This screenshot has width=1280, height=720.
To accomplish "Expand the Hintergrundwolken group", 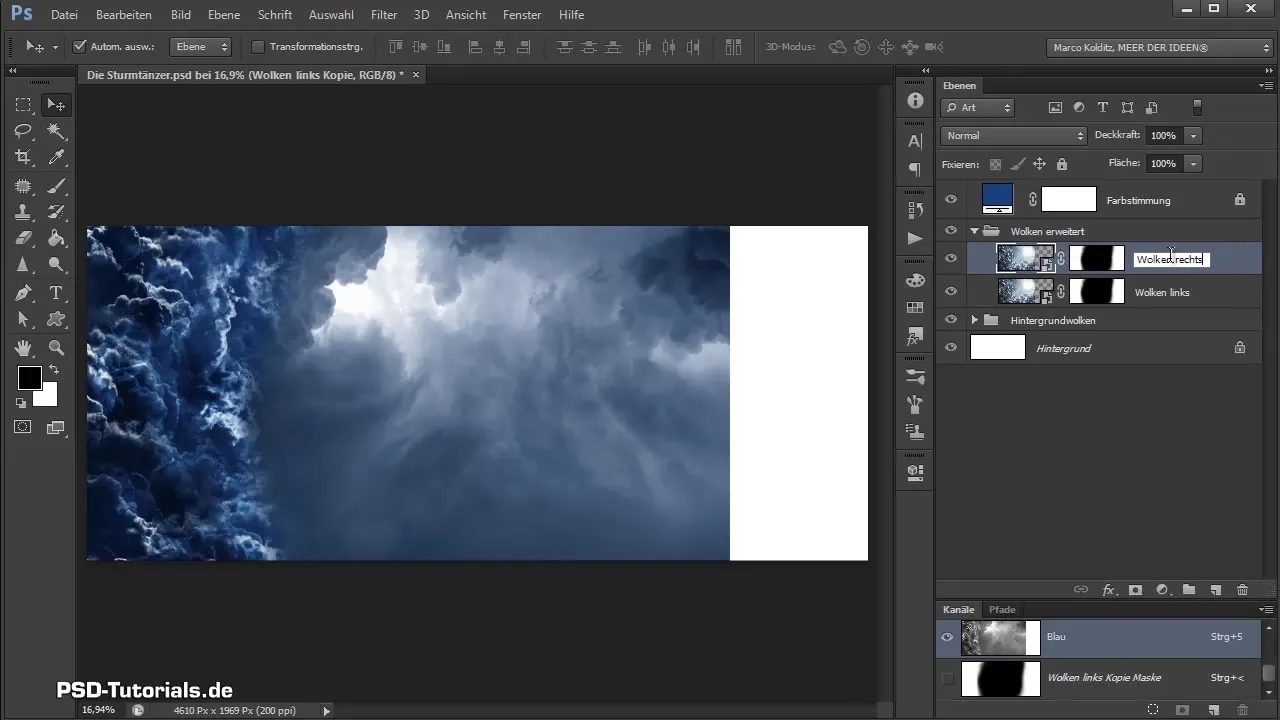I will pos(975,320).
